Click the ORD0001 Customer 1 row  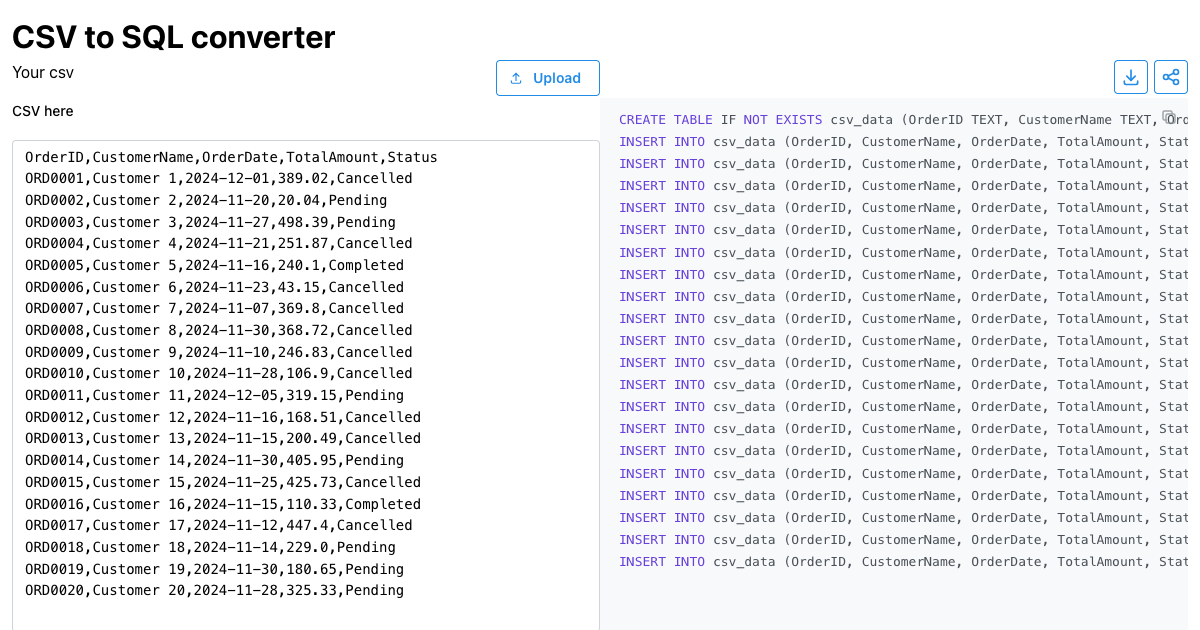click(218, 179)
